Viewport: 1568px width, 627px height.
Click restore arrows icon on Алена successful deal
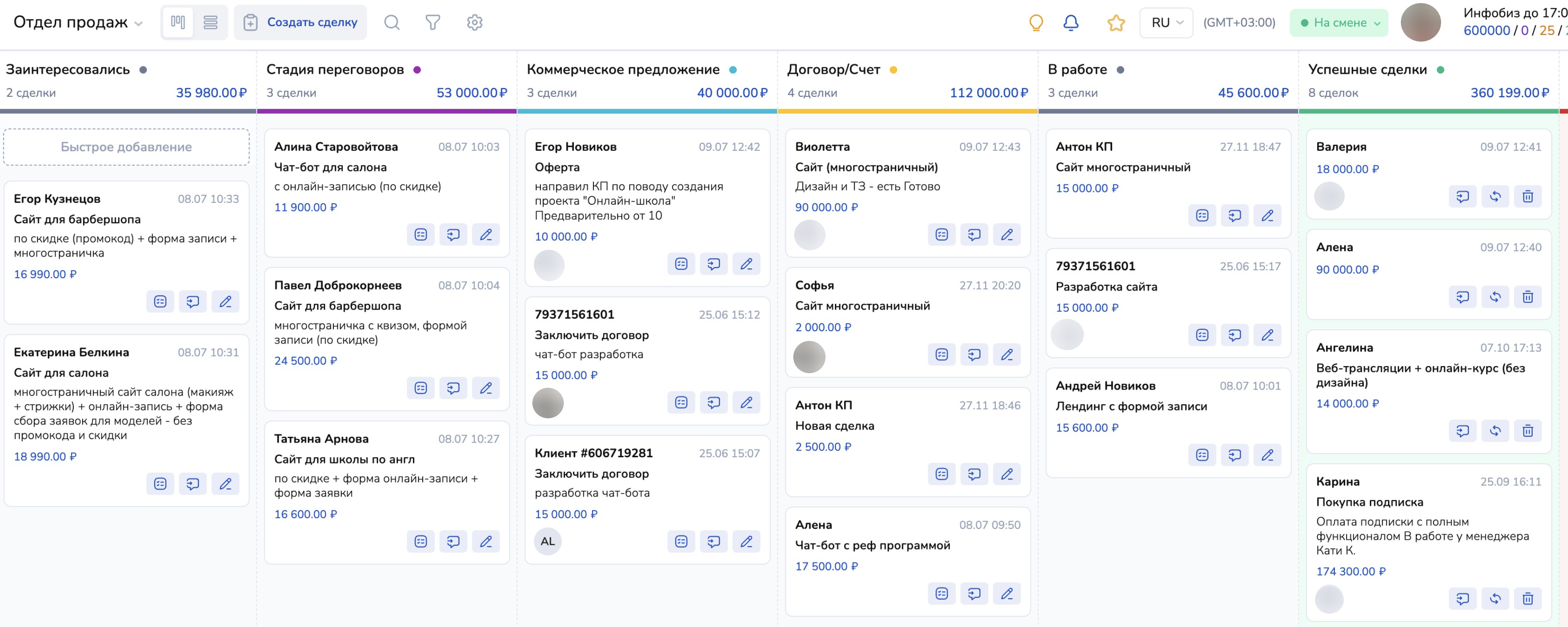1495,297
